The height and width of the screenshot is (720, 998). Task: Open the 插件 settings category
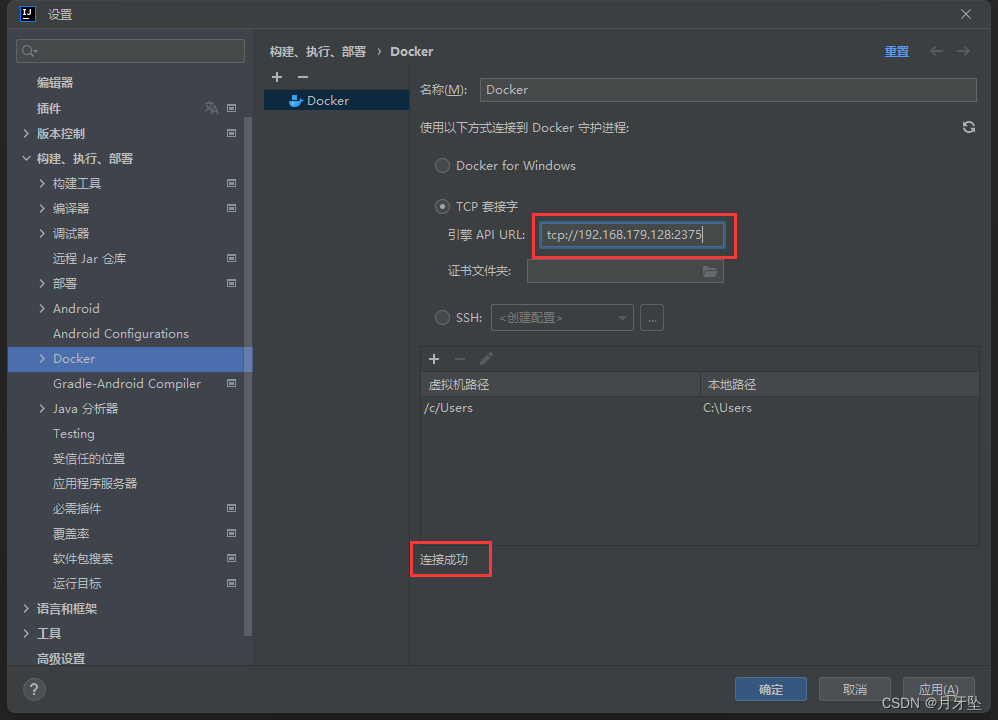click(49, 108)
